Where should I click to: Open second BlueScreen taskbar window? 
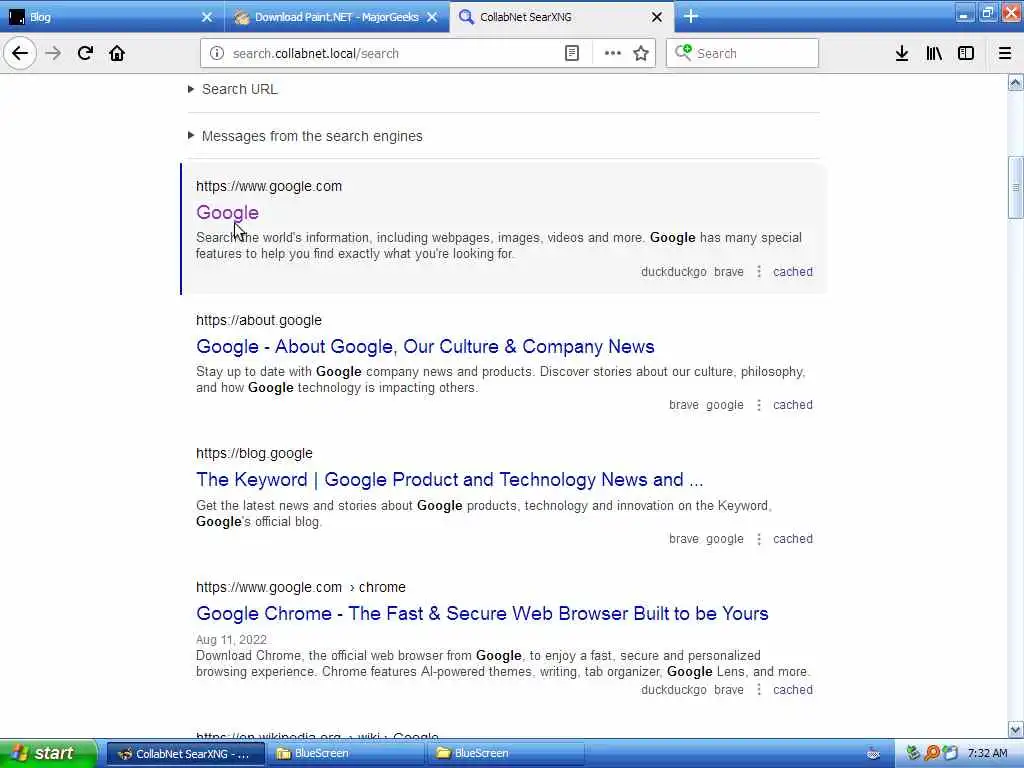click(506, 754)
